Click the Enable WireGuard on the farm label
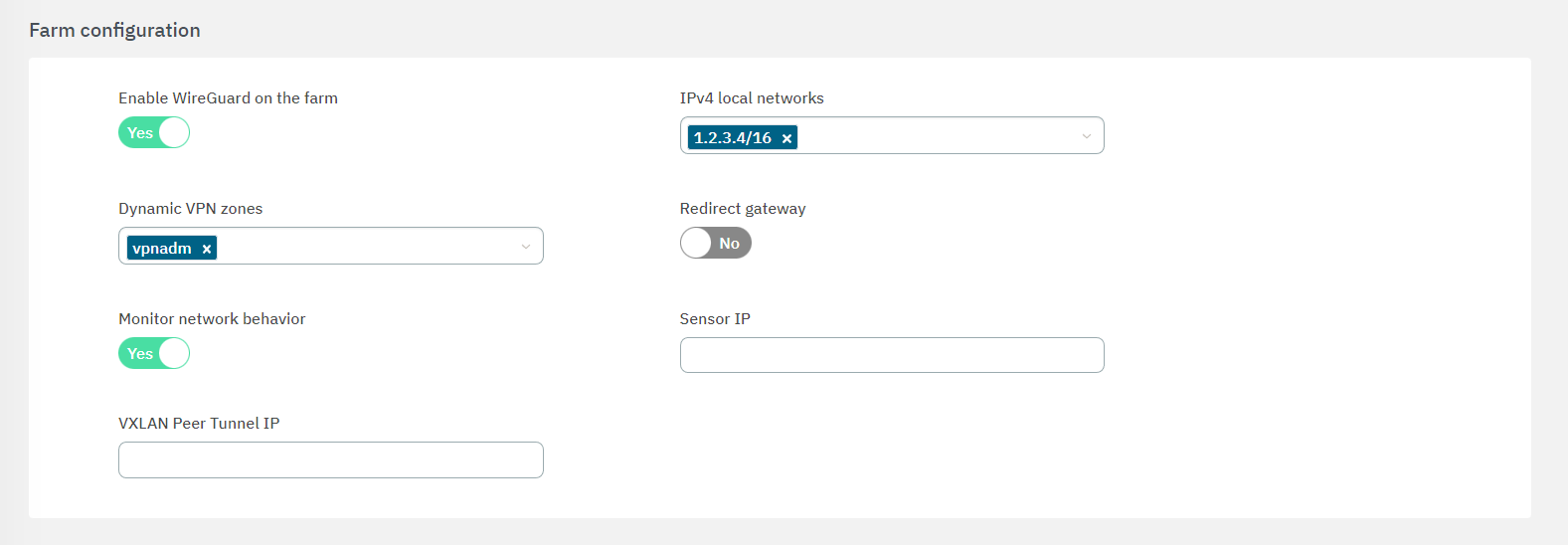The height and width of the screenshot is (545, 1568). point(228,97)
